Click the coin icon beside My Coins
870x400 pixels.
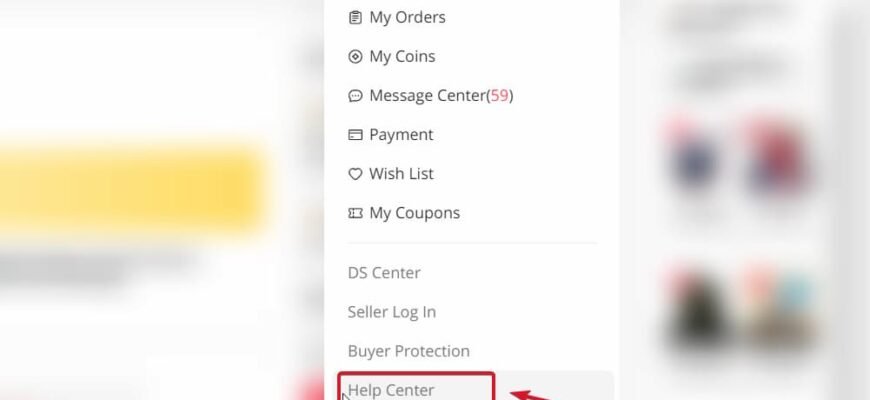click(355, 57)
